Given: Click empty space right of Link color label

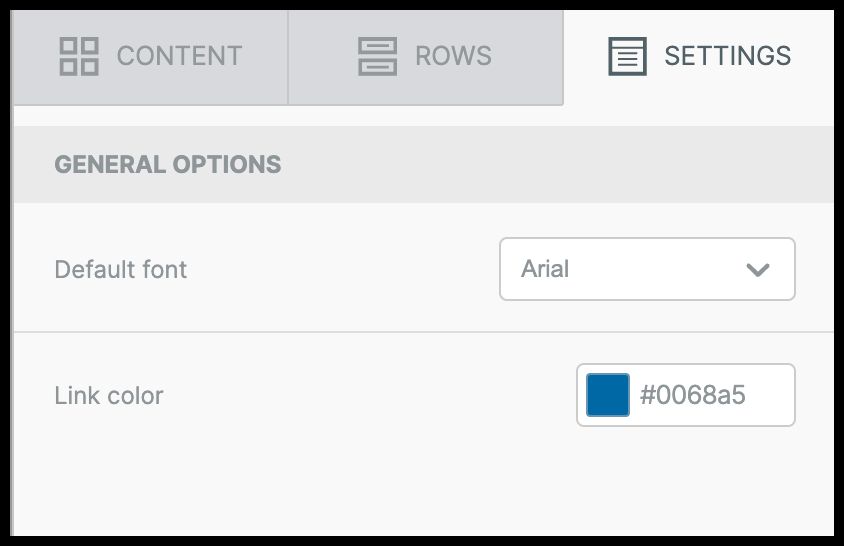Looking at the screenshot, I should tap(370, 395).
